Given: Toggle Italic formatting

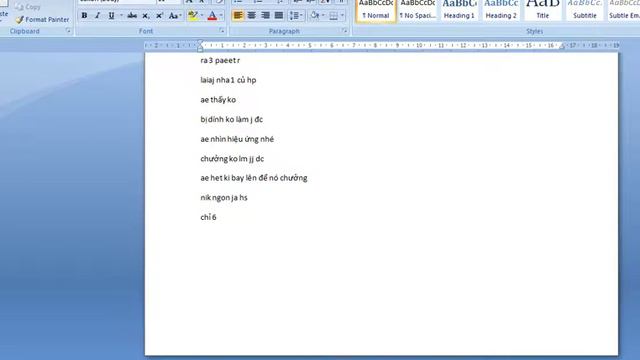Looking at the screenshot, I should click(98, 16).
